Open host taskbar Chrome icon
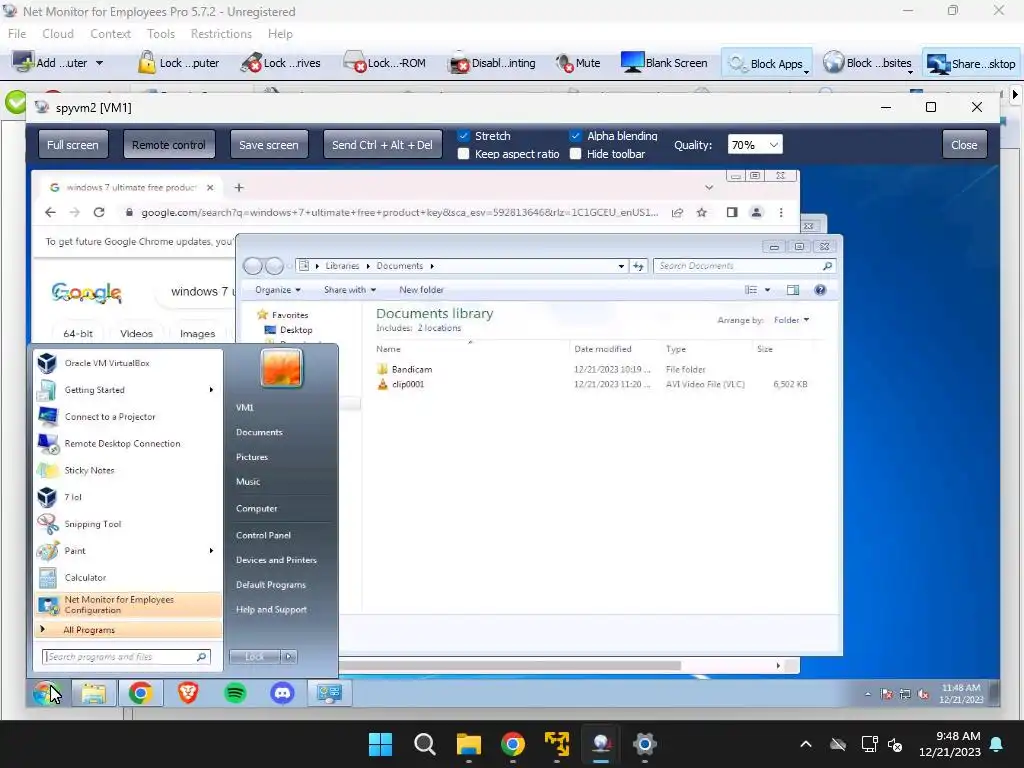Screen dimensions: 1024x768 click(513, 744)
